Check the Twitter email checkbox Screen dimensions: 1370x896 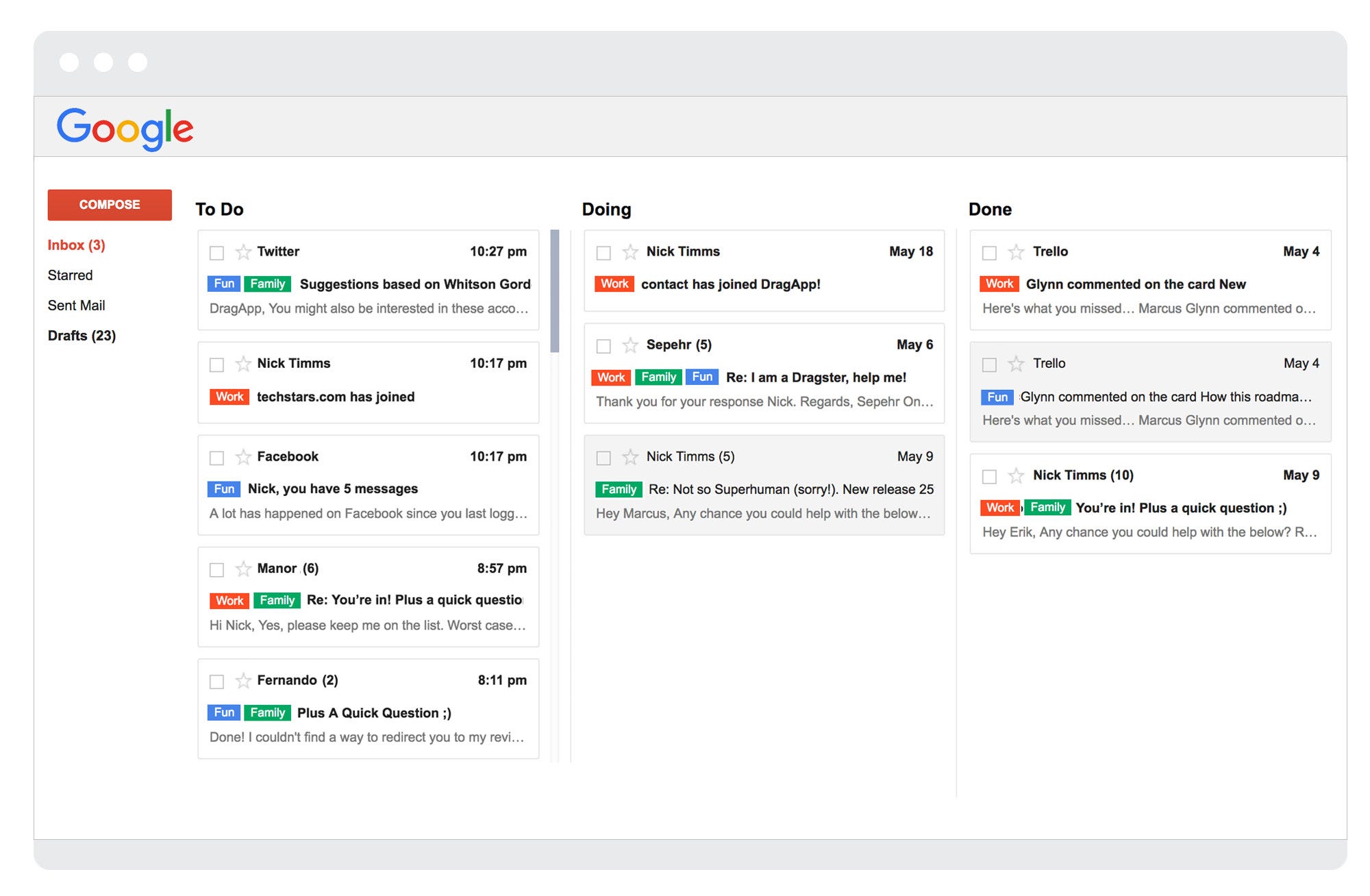point(216,252)
